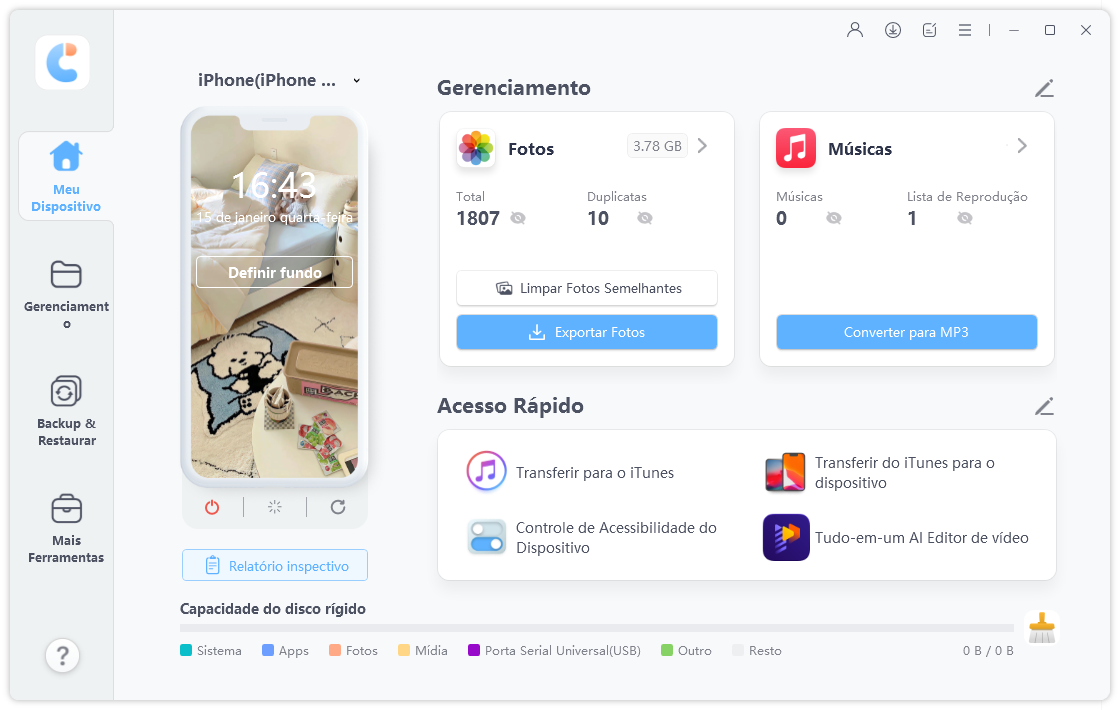Expand Músicas details with chevron arrow

pos(1022,146)
